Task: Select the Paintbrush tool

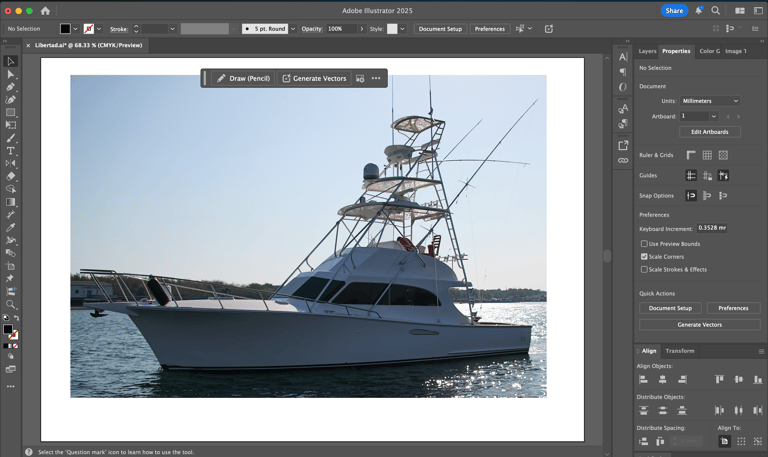Action: [10, 138]
